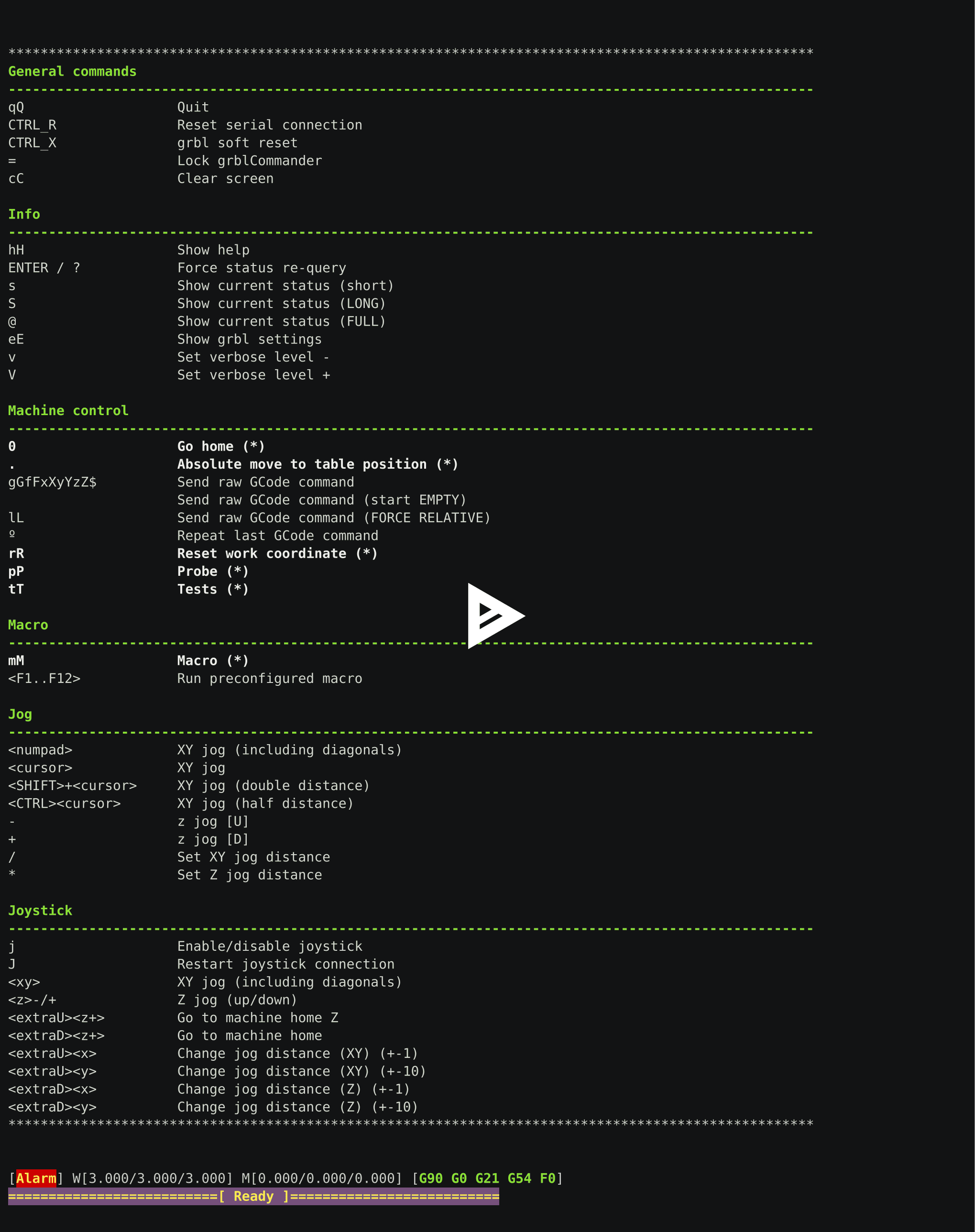This screenshot has width=975, height=1232.
Task: Click machine position 'M[0.000/0.000/0.000]' value
Action: [322, 1178]
